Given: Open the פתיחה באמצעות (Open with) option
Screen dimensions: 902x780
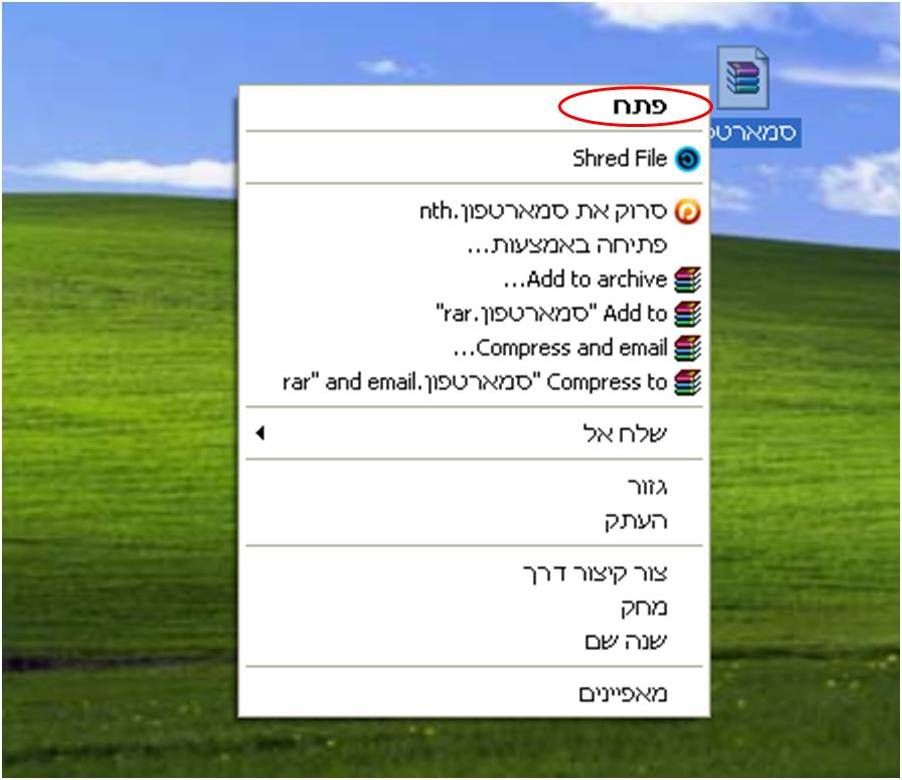Looking at the screenshot, I should pos(475,246).
